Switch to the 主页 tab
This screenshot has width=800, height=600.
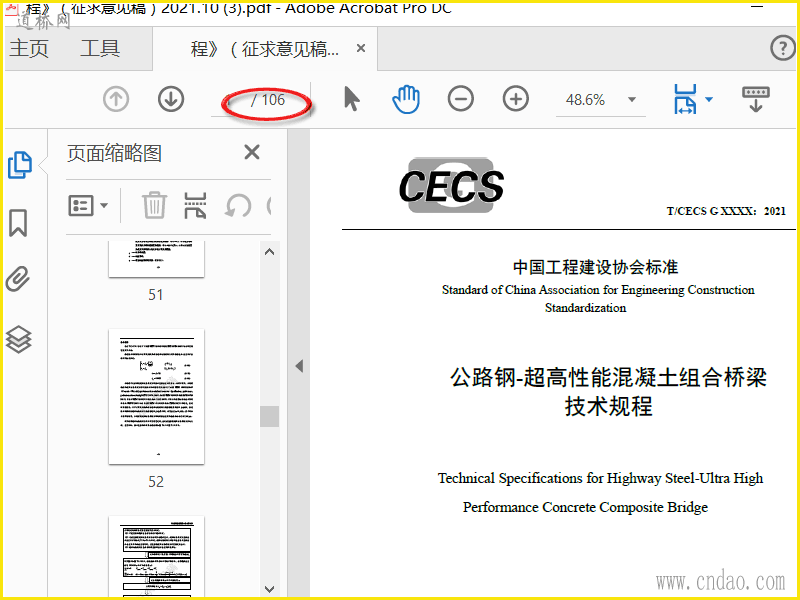[x=29, y=48]
